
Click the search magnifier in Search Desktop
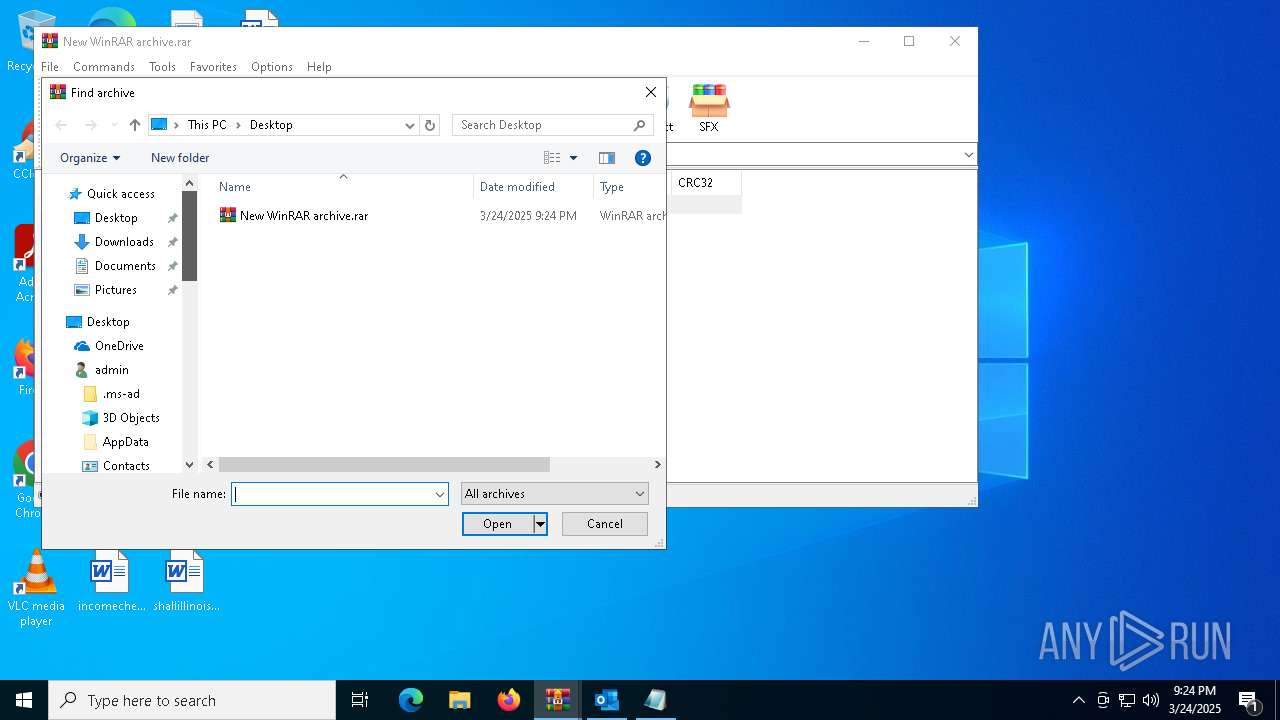click(640, 125)
